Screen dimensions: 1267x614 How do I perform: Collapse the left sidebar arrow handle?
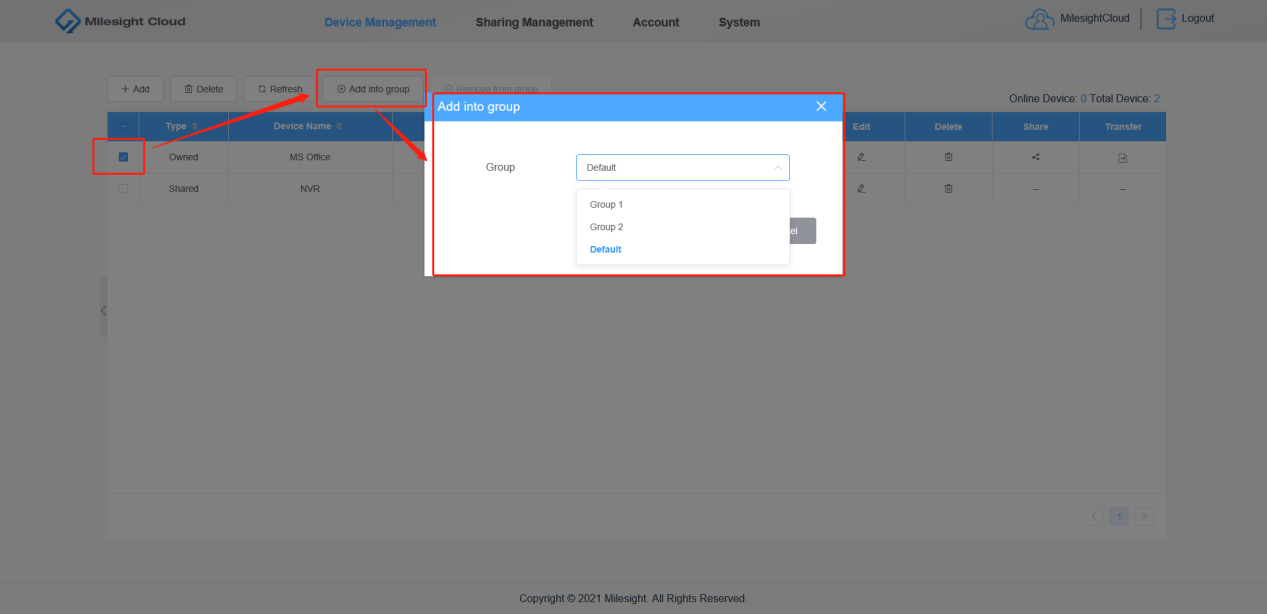pos(103,310)
